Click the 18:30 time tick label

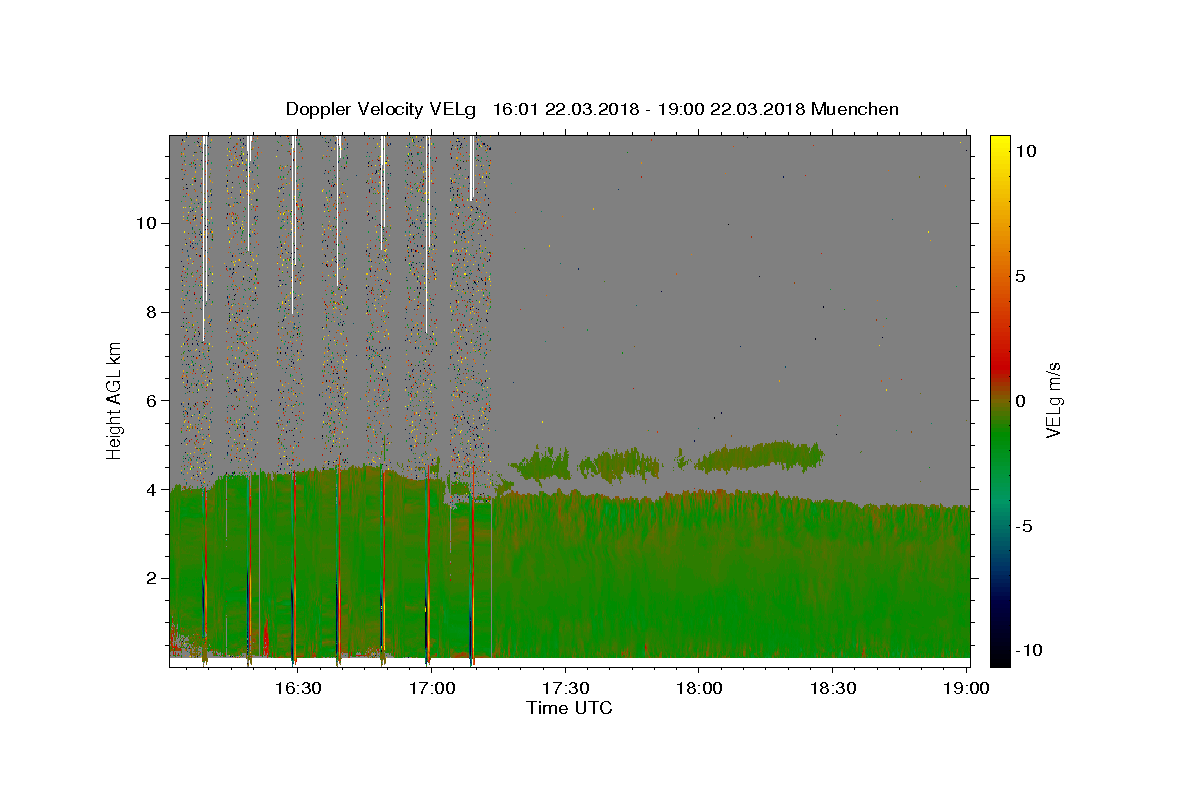[832, 688]
